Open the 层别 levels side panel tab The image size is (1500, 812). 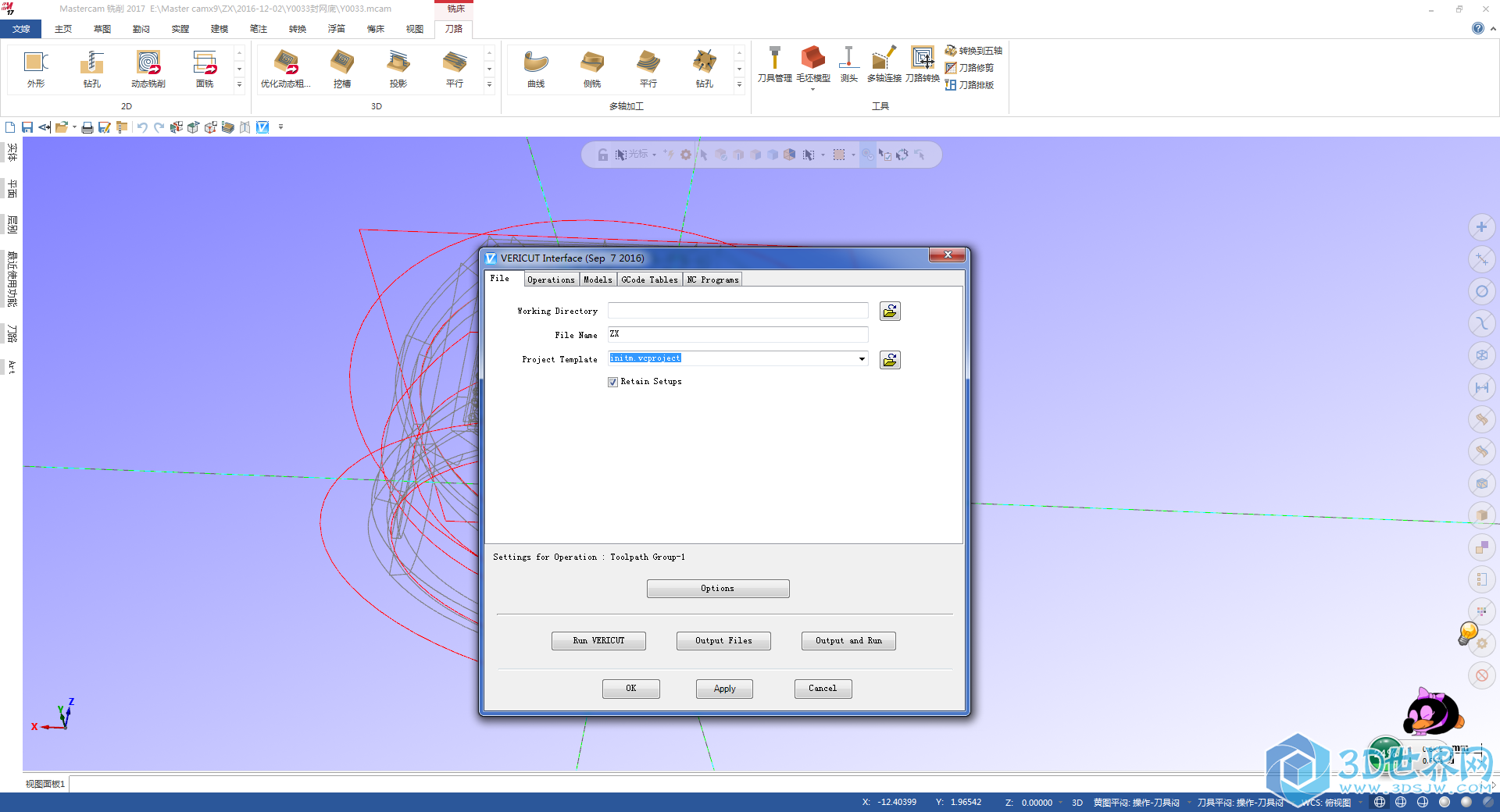(12, 225)
